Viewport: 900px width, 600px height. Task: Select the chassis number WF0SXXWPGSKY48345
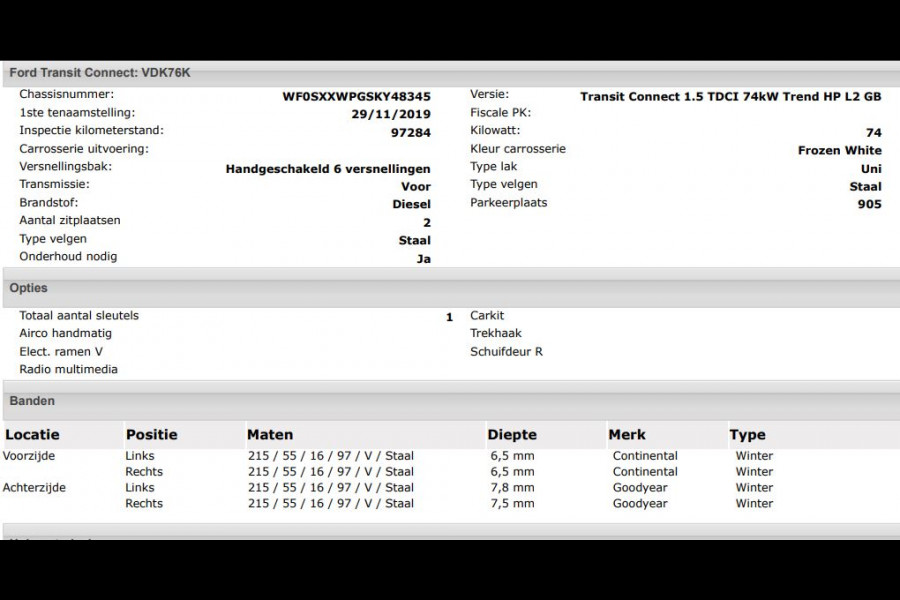tap(357, 97)
